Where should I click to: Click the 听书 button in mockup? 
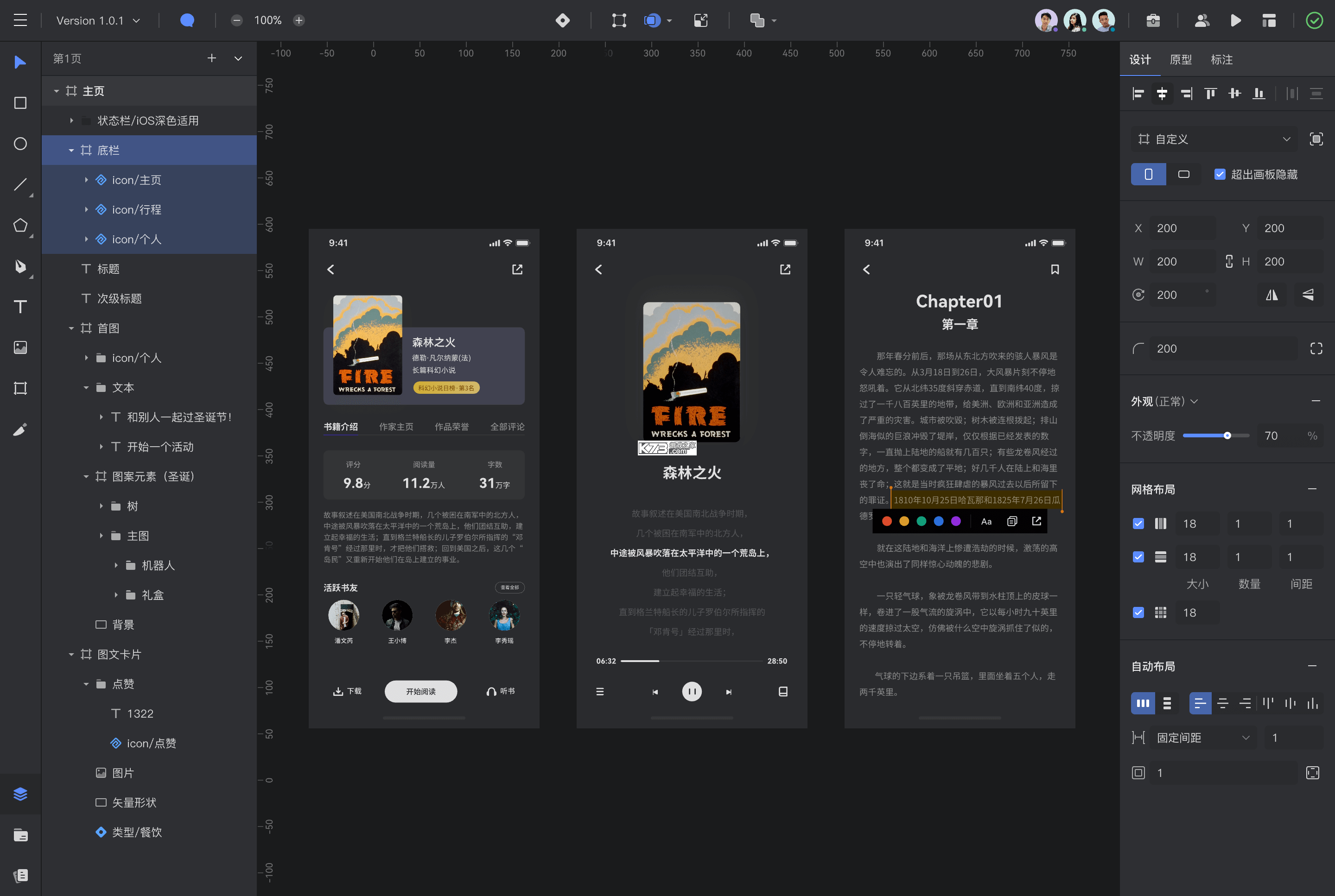[x=500, y=691]
